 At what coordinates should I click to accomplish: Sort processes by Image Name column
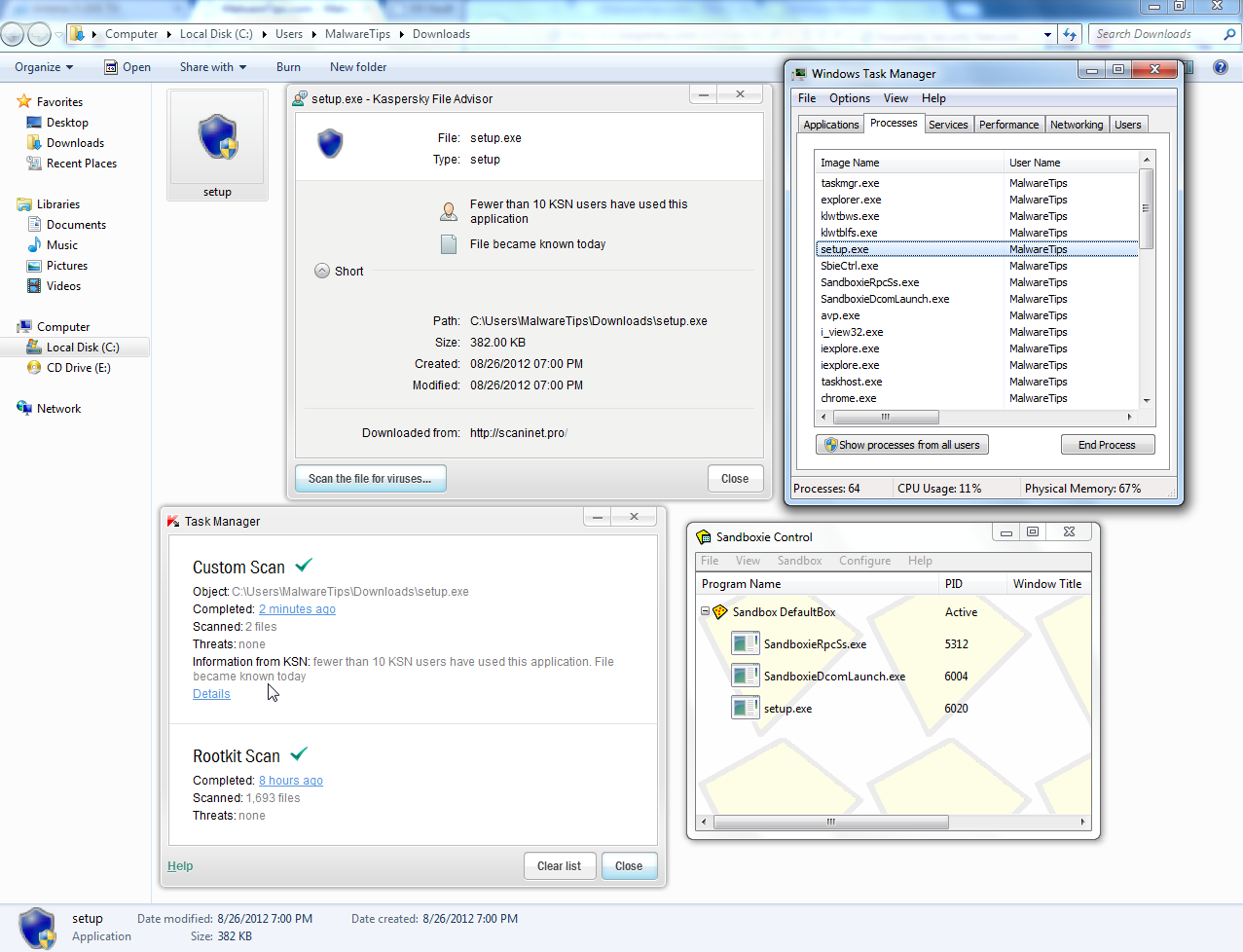coord(909,163)
